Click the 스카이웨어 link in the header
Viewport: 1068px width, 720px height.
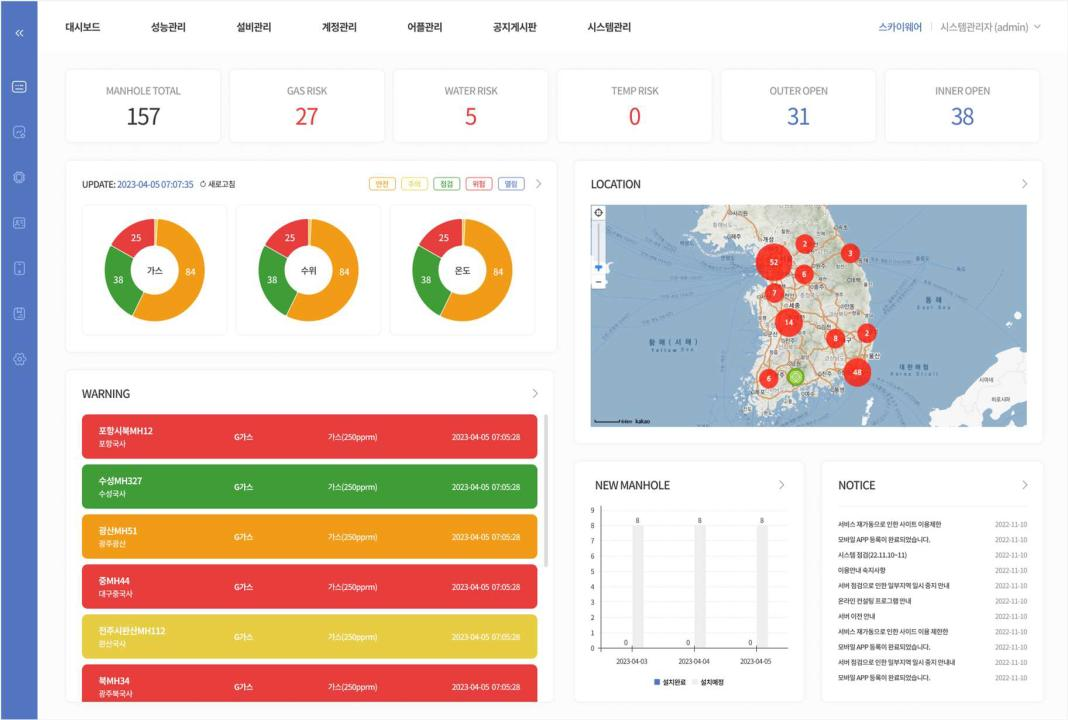coord(900,27)
